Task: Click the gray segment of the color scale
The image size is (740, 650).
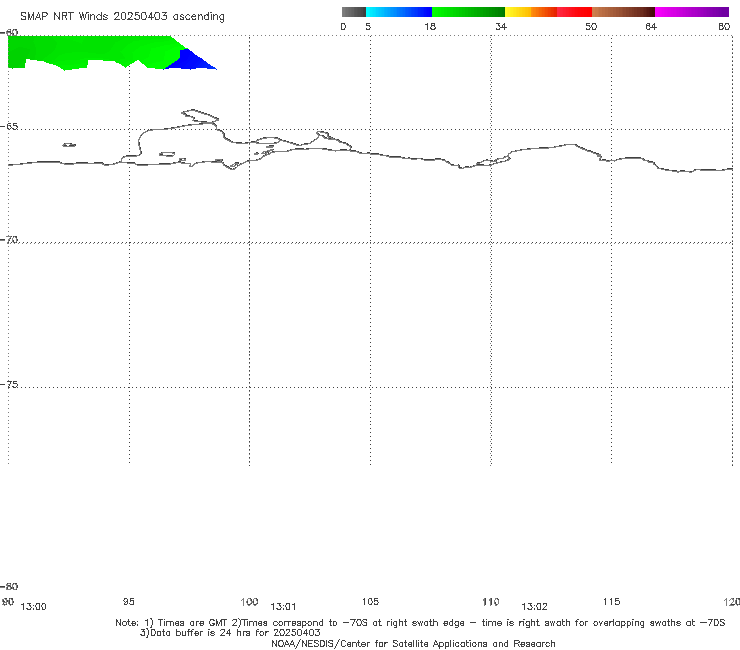Action: 353,12
